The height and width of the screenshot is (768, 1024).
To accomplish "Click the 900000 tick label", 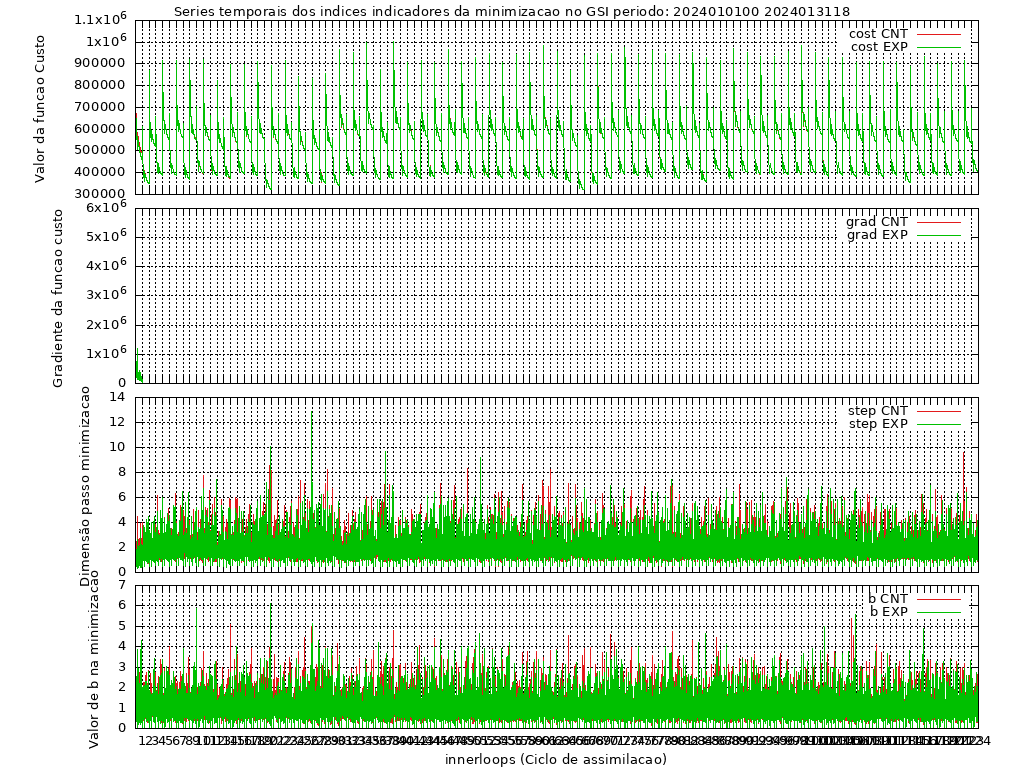I will [99, 63].
